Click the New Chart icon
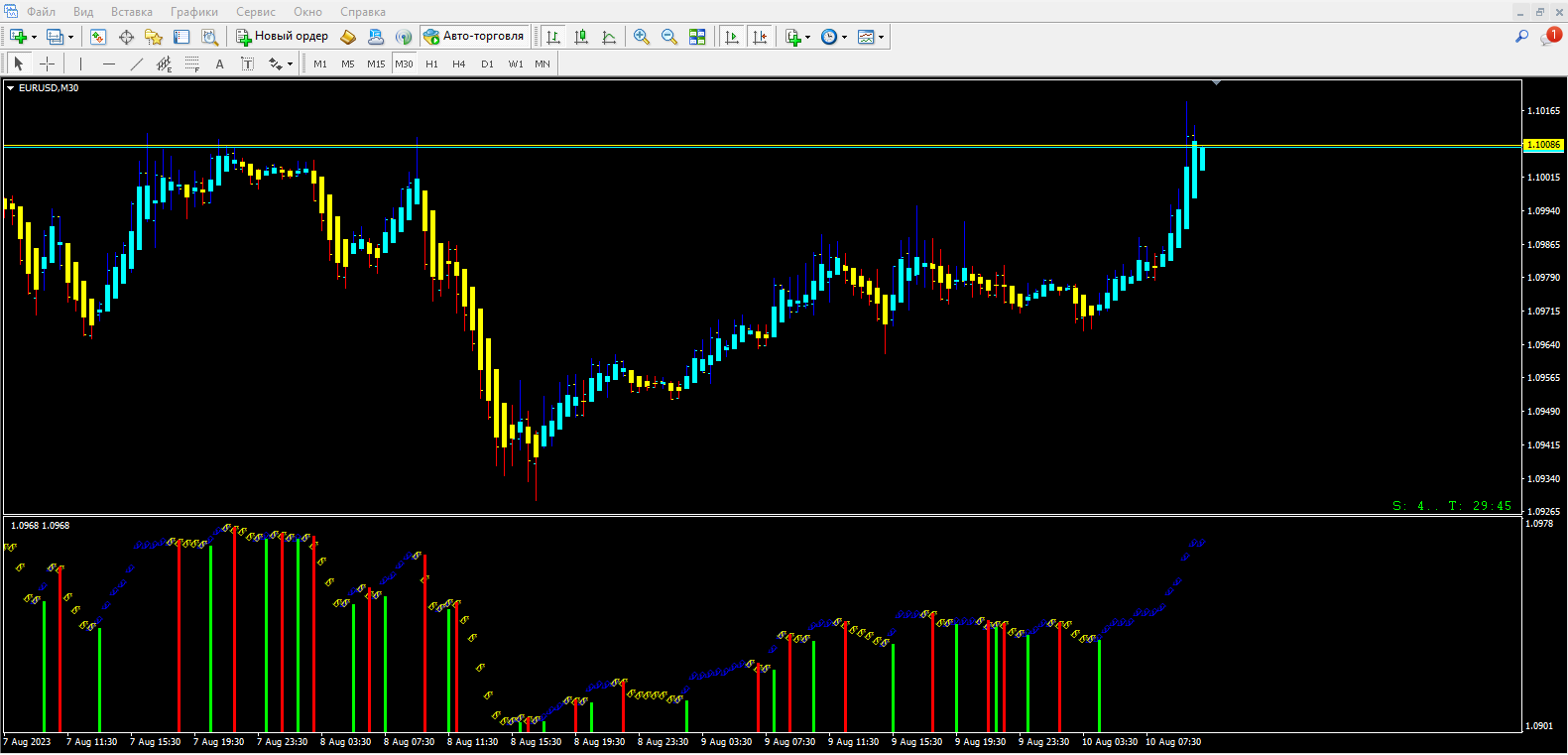This screenshot has width=1568, height=755. pyautogui.click(x=18, y=37)
